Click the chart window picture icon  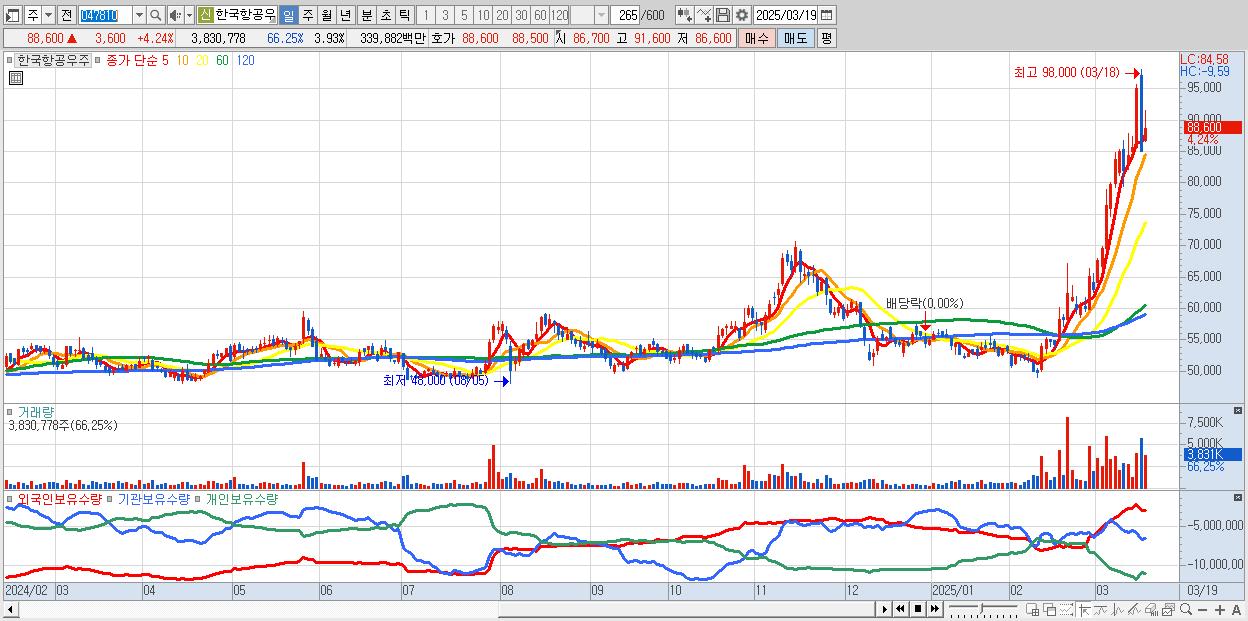(1168, 609)
